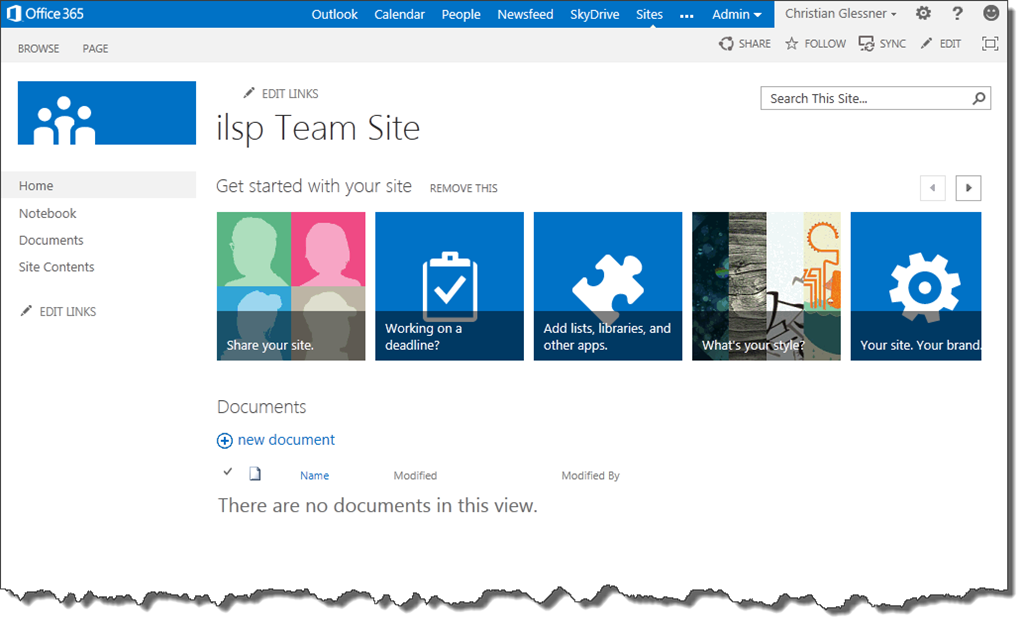Expand the Admin dropdown menu
The width and height of the screenshot is (1024, 631).
point(737,14)
